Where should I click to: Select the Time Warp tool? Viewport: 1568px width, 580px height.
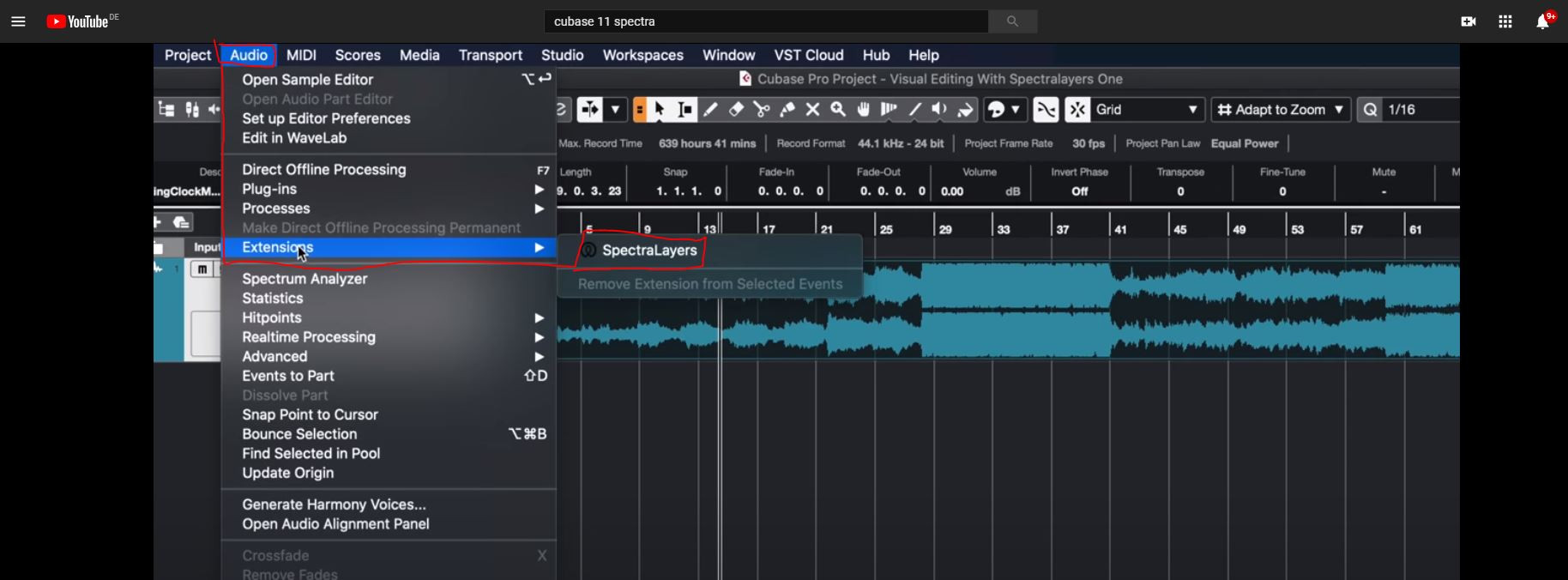(890, 110)
